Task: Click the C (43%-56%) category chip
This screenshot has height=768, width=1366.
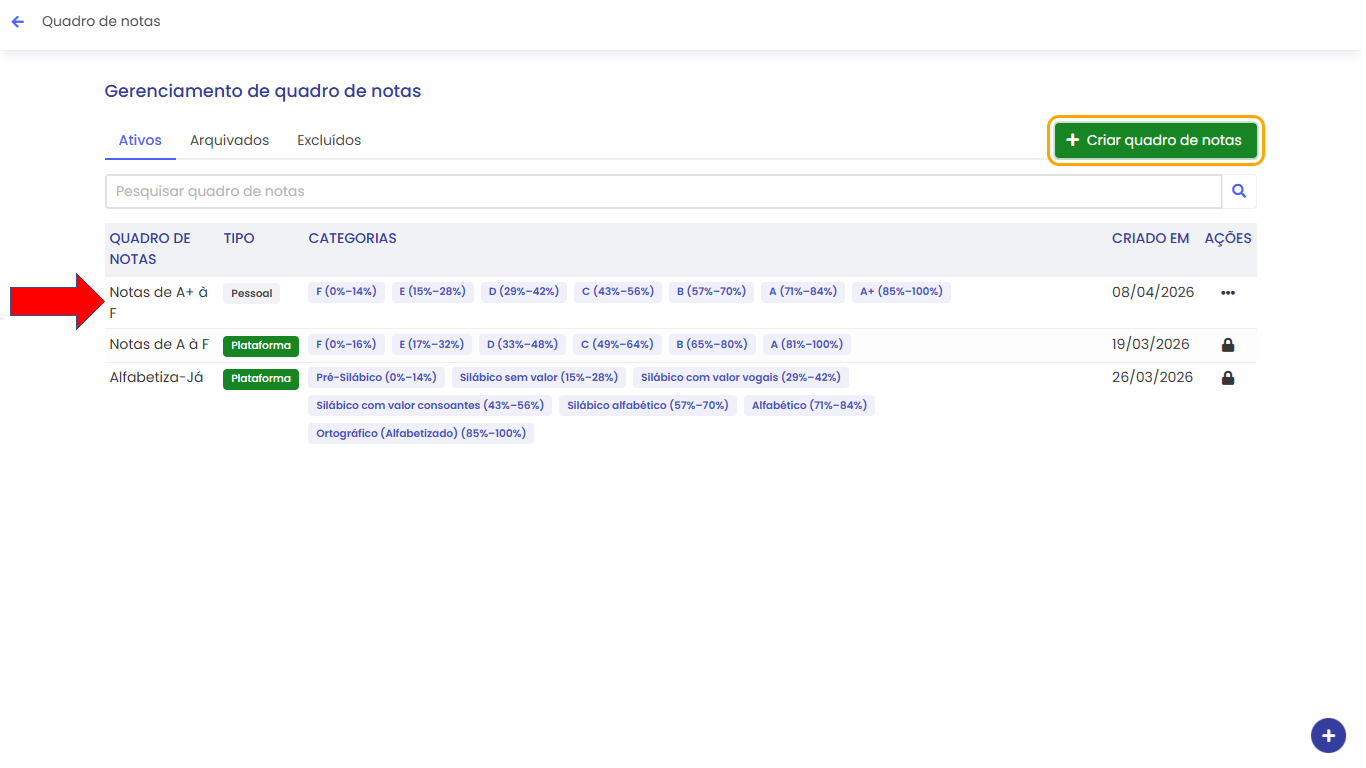Action: 618,292
